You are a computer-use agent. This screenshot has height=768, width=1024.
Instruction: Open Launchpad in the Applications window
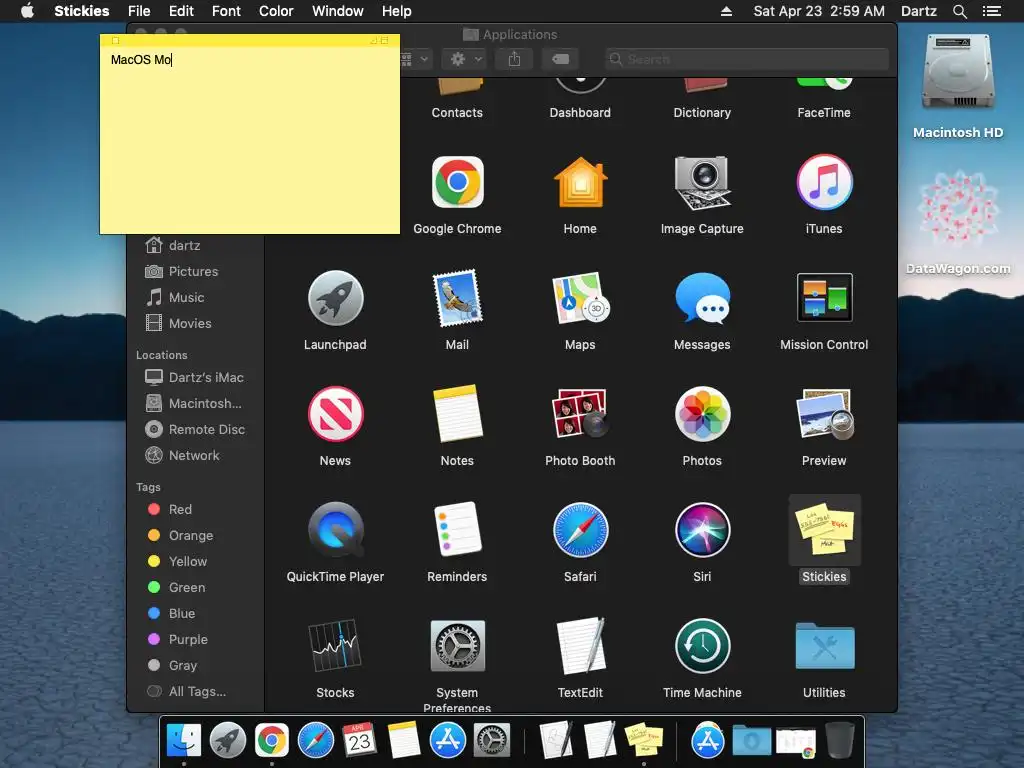(335, 298)
